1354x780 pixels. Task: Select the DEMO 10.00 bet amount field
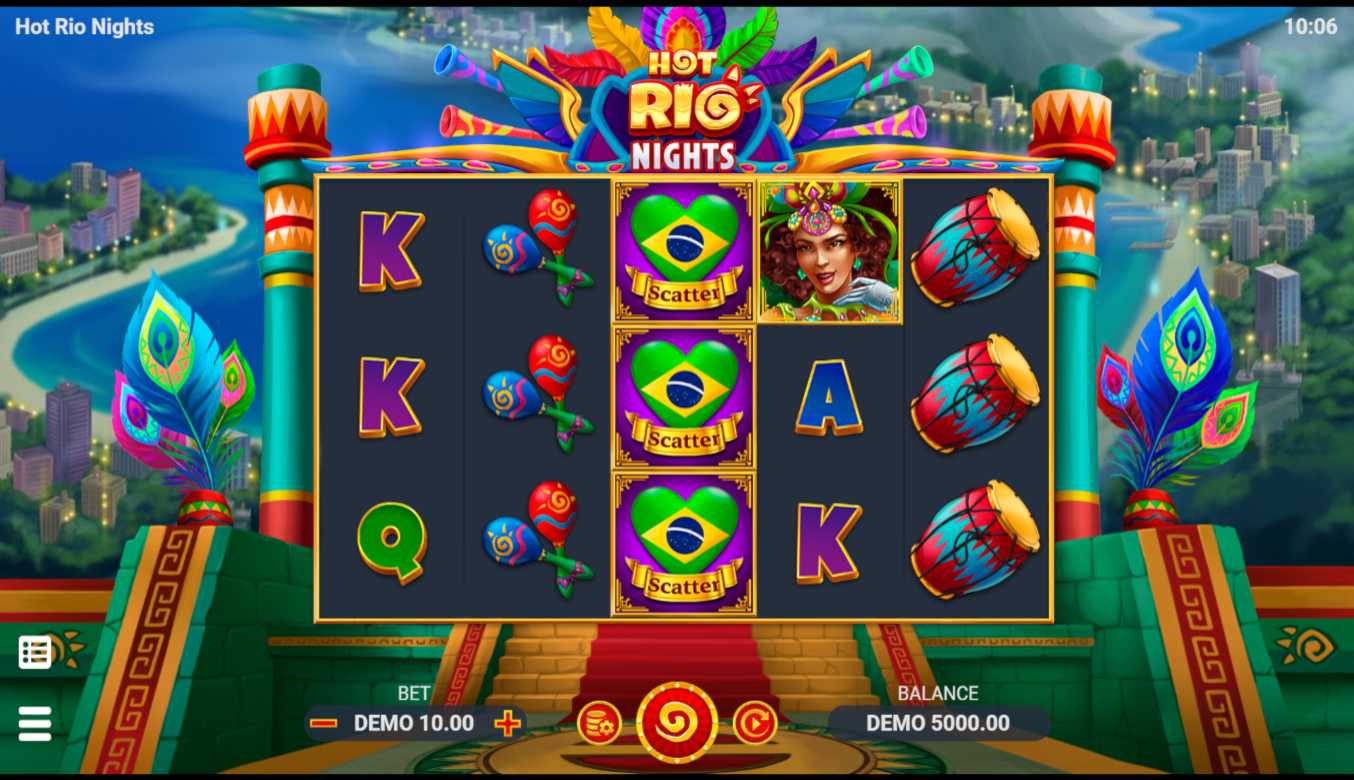pos(414,723)
